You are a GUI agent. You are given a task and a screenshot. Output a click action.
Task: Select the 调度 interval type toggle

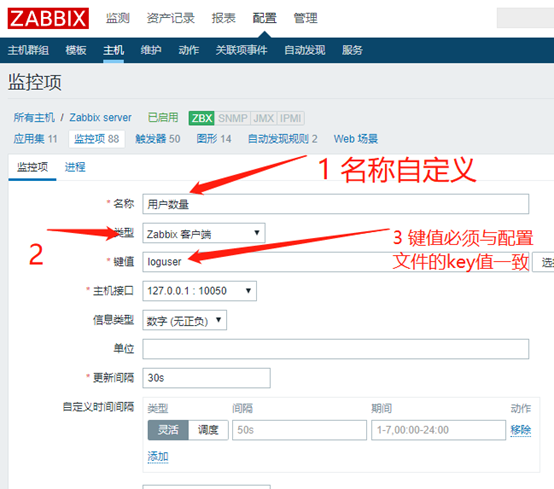[x=208, y=430]
